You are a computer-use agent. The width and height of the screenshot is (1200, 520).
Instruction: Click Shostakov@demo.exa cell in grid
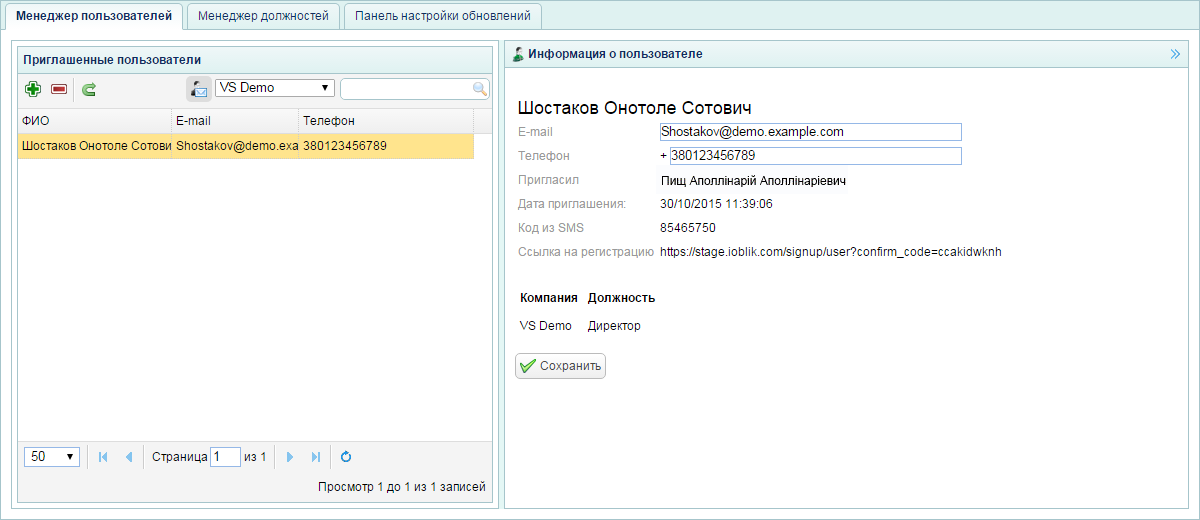(x=236, y=146)
